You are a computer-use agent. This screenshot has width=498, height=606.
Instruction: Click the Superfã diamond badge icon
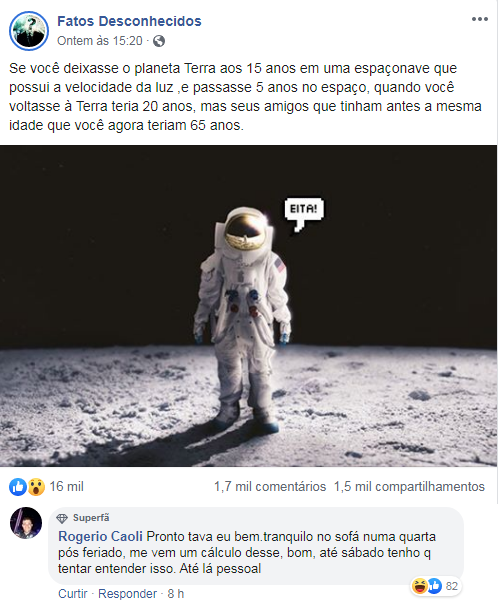coord(62,518)
